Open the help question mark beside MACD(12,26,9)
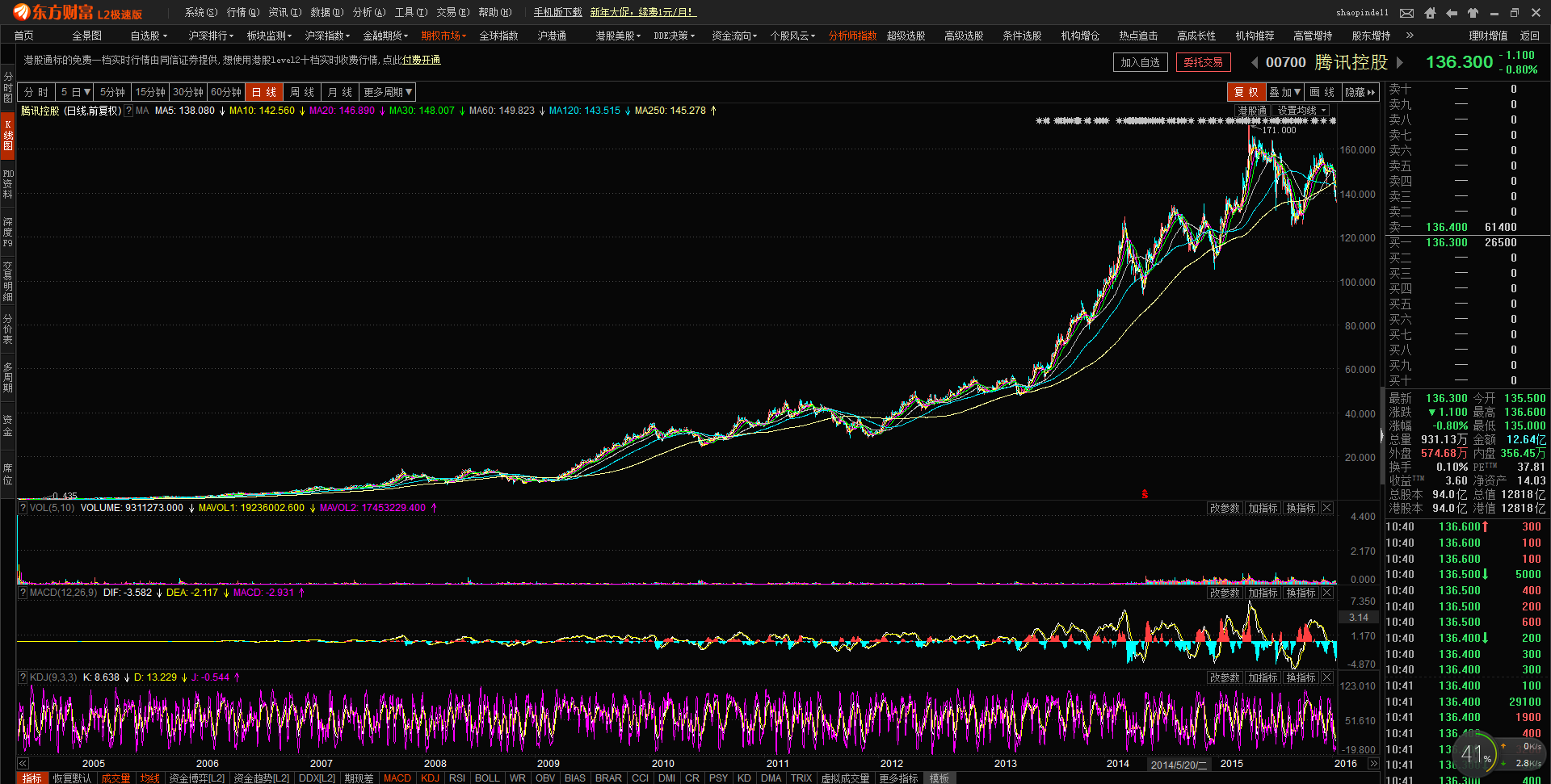1551x784 pixels. coord(23,593)
